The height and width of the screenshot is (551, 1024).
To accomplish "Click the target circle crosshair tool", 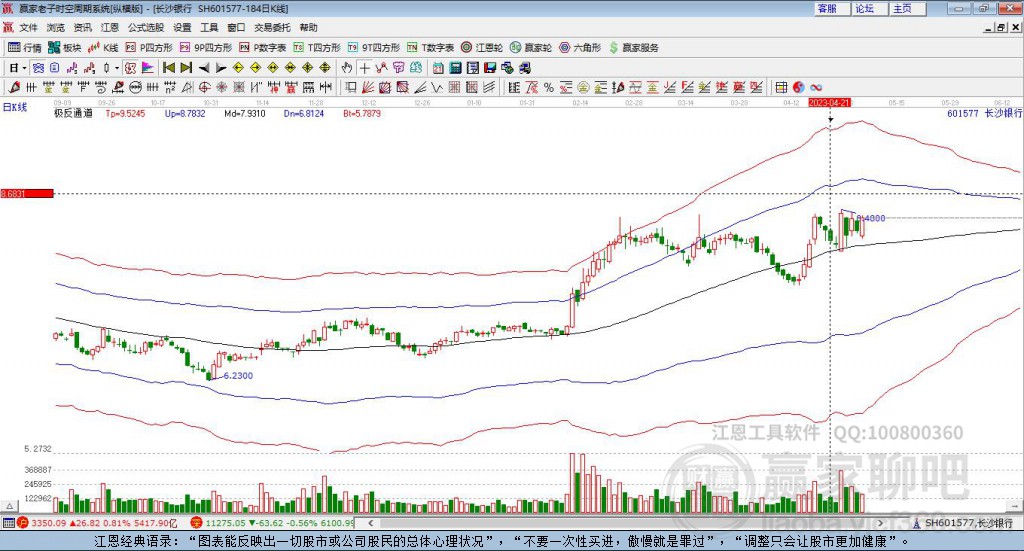I will click(x=204, y=87).
